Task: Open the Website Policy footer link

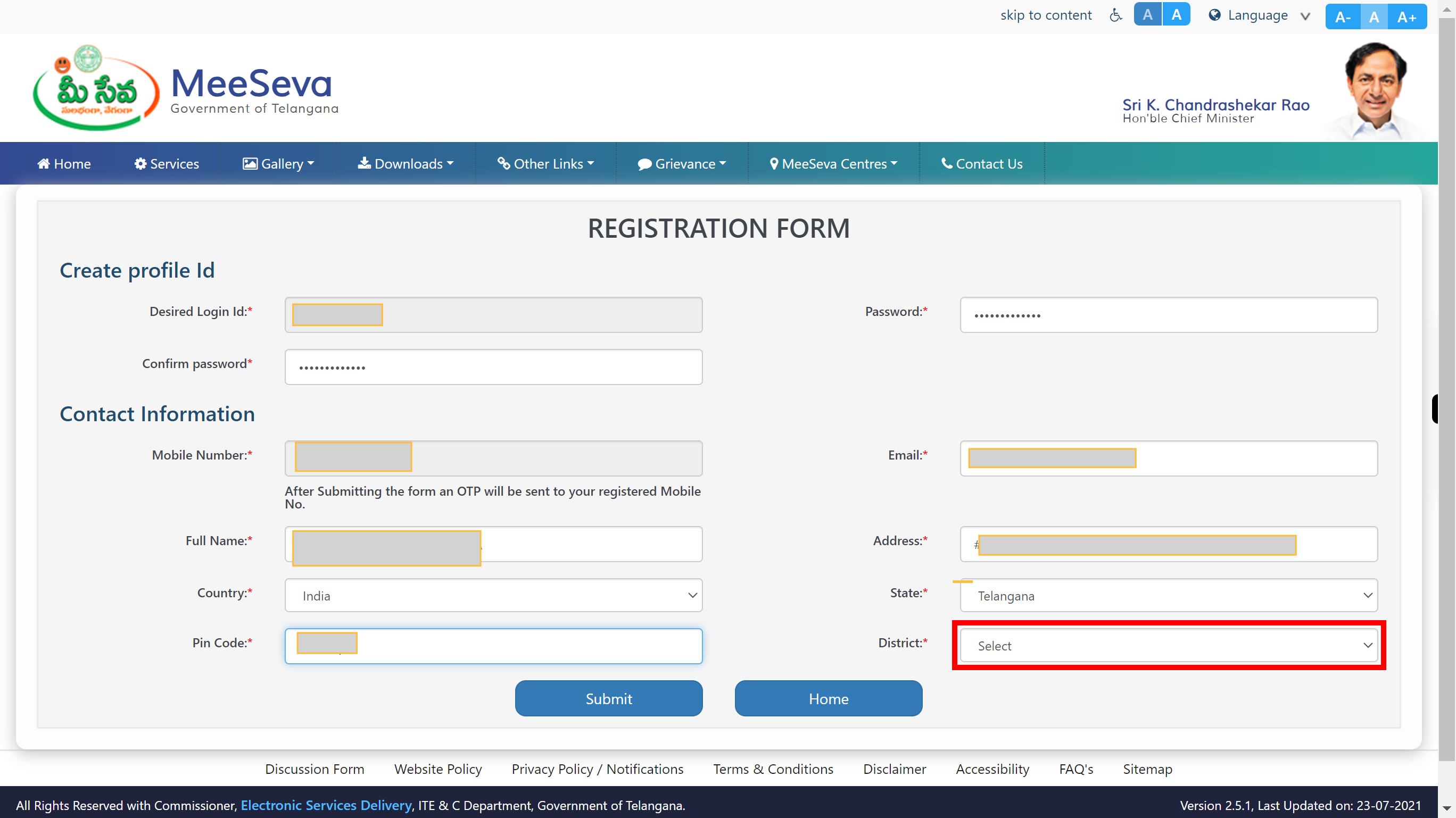Action: pyautogui.click(x=438, y=770)
